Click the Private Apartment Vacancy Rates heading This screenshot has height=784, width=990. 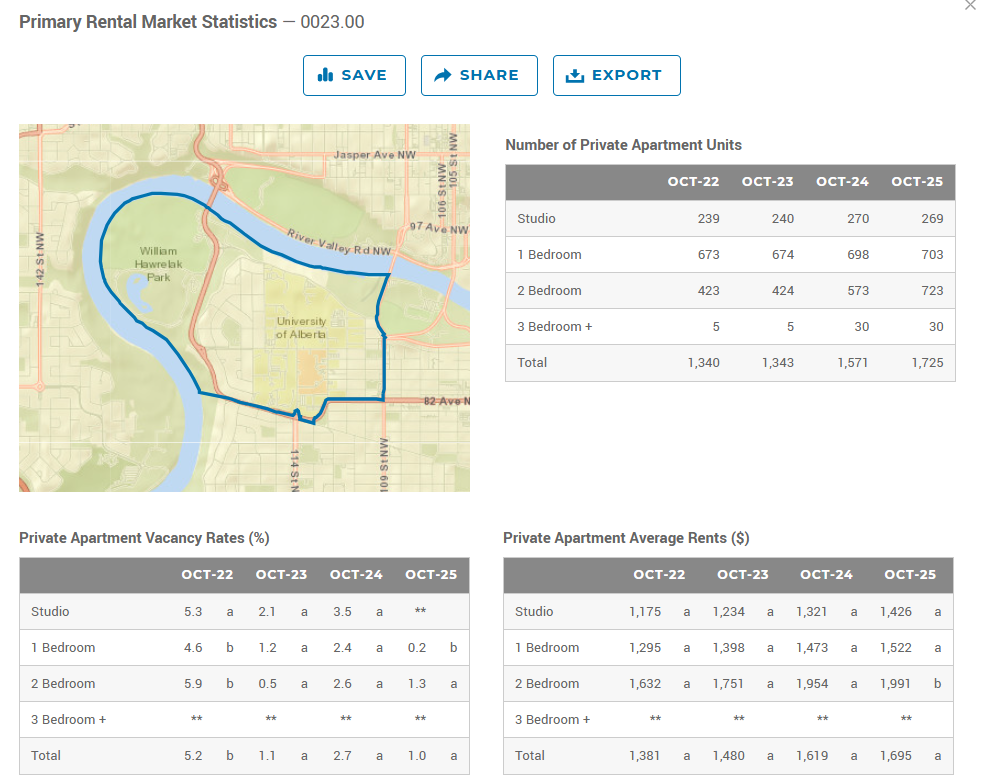144,538
